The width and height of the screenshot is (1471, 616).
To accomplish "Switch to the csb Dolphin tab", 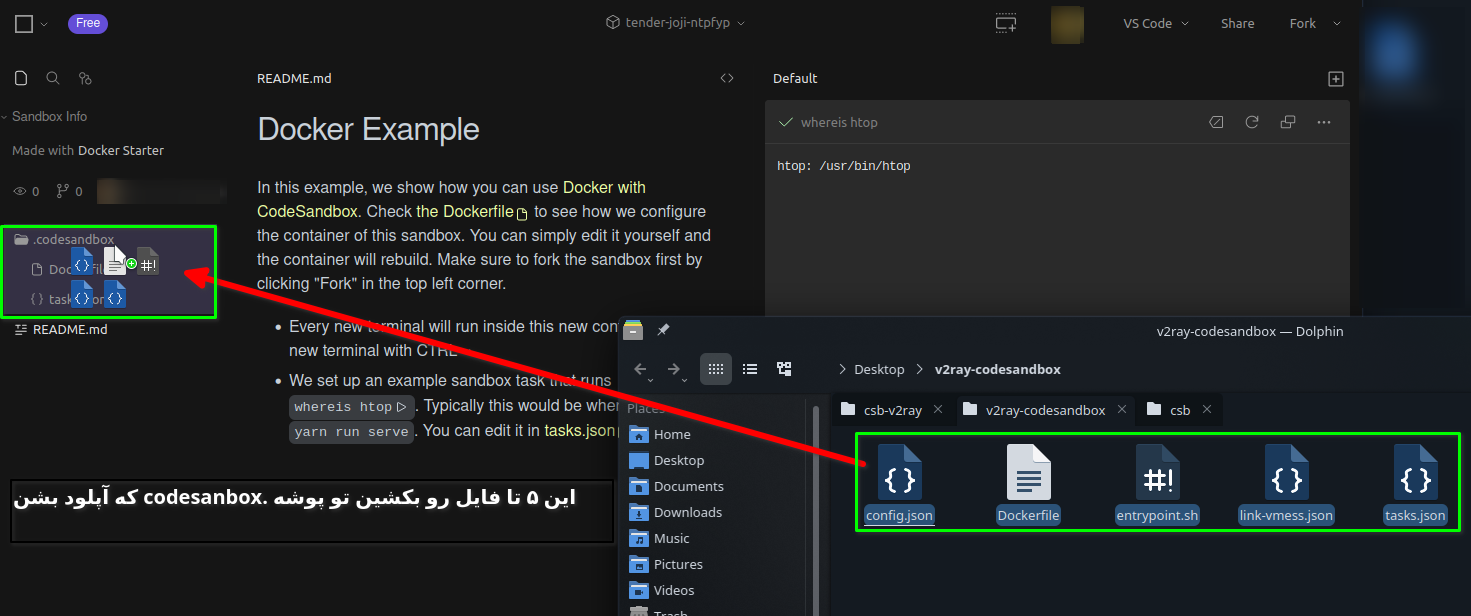I will [x=1180, y=410].
